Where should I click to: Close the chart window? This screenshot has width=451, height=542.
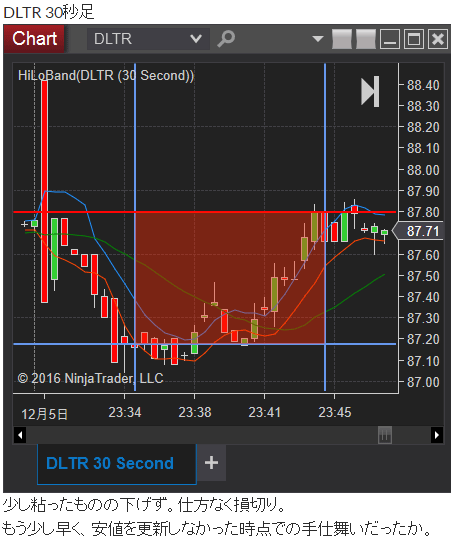coord(438,39)
